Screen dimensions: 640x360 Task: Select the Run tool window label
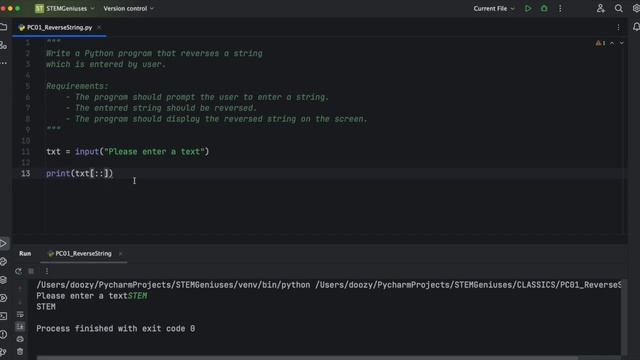25,253
